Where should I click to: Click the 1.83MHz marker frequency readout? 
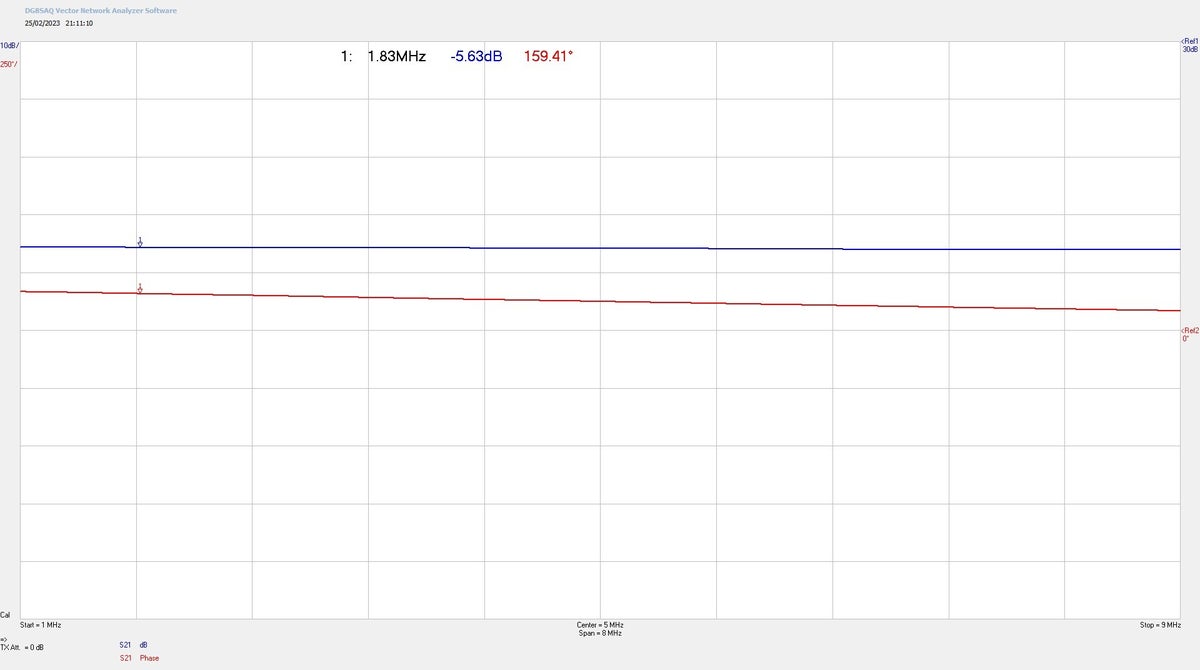point(396,56)
